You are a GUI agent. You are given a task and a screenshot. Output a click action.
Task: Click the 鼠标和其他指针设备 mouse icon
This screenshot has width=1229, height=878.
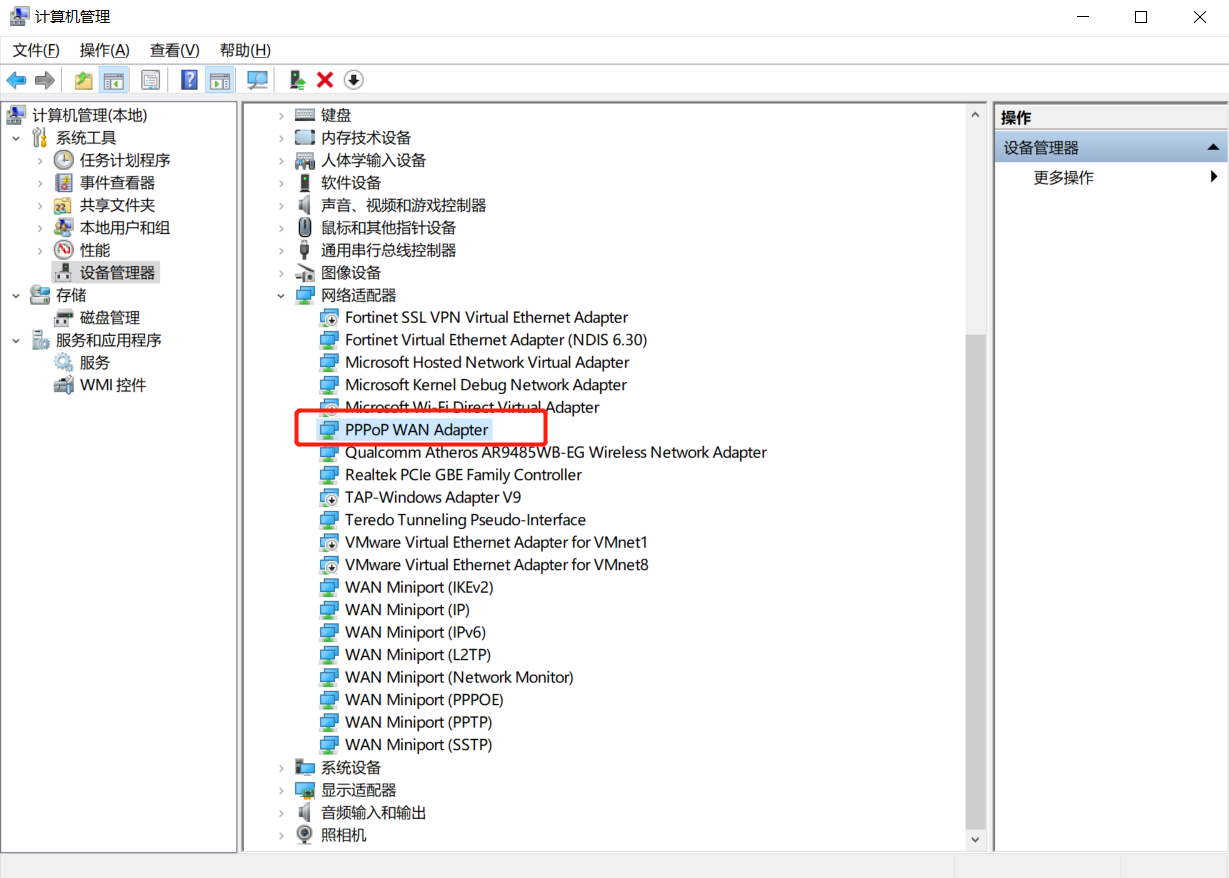(305, 228)
